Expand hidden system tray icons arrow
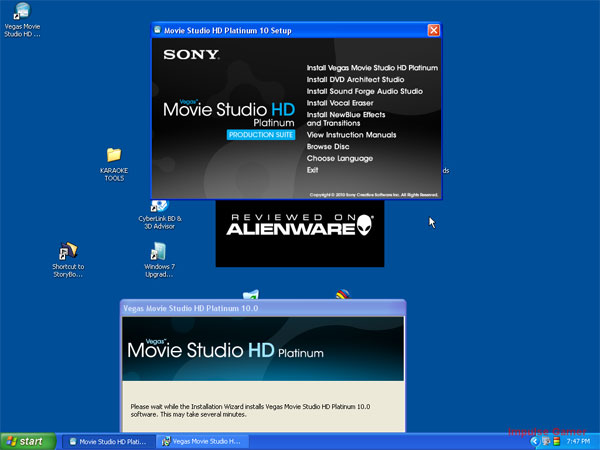The image size is (600, 450). click(x=534, y=442)
